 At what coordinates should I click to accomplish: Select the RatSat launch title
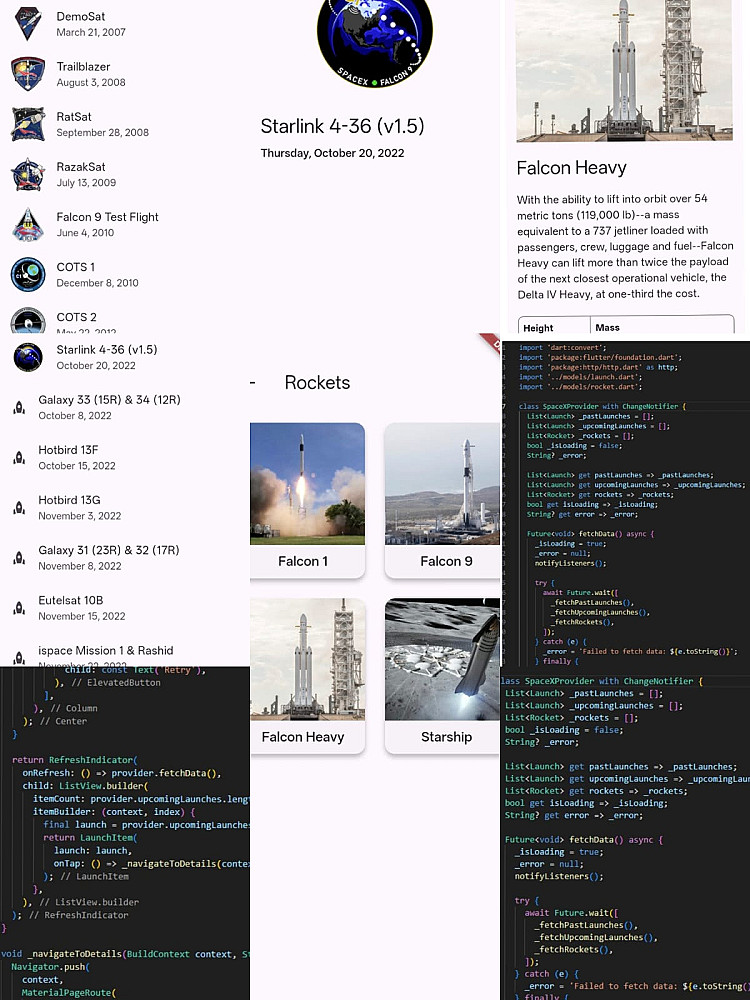click(73, 117)
